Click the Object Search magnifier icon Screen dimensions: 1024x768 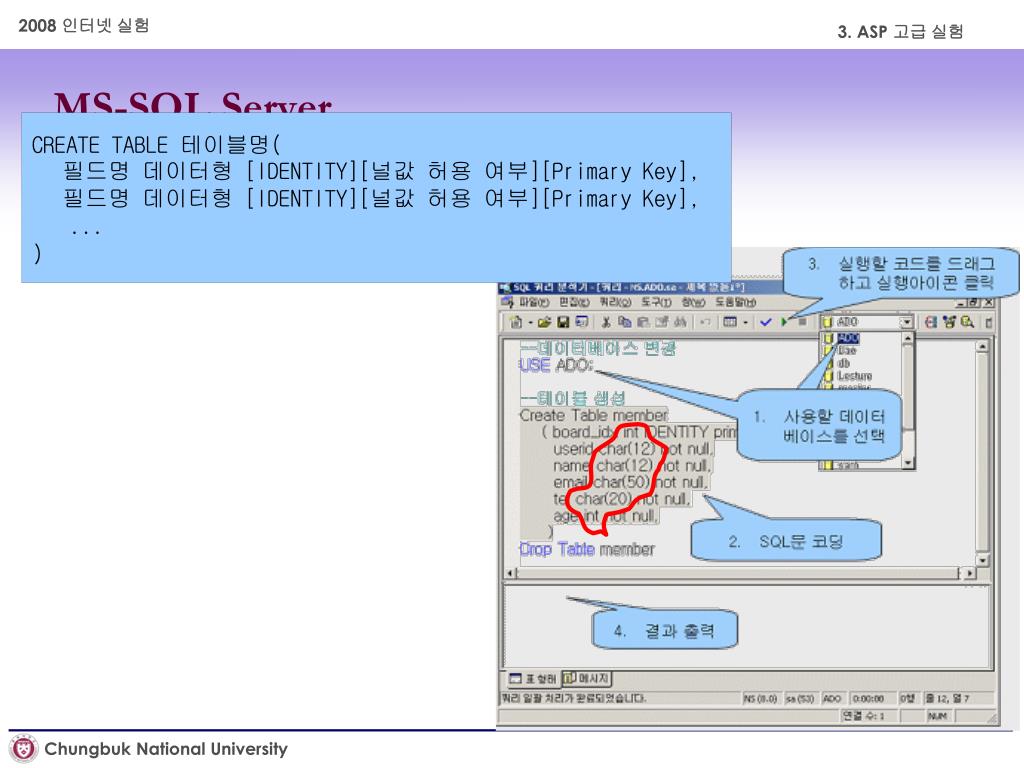tap(967, 322)
